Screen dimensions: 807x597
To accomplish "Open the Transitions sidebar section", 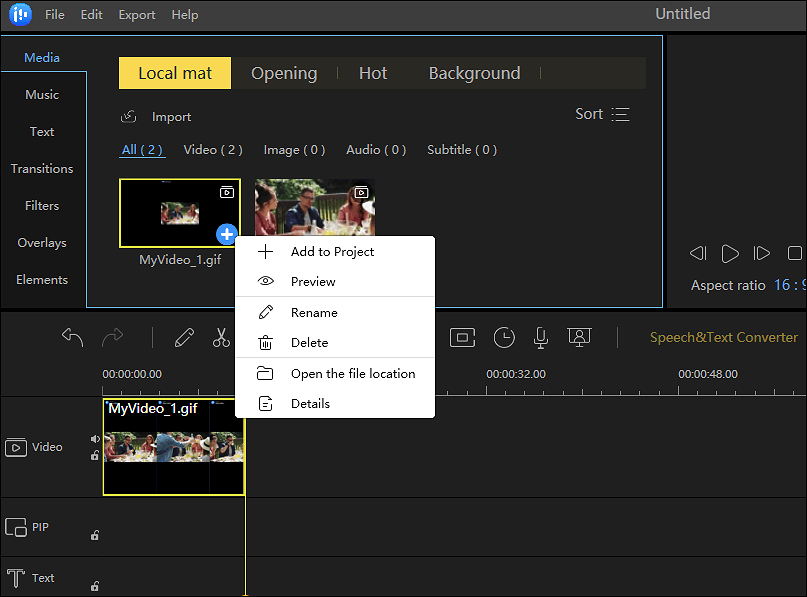I will 42,169.
